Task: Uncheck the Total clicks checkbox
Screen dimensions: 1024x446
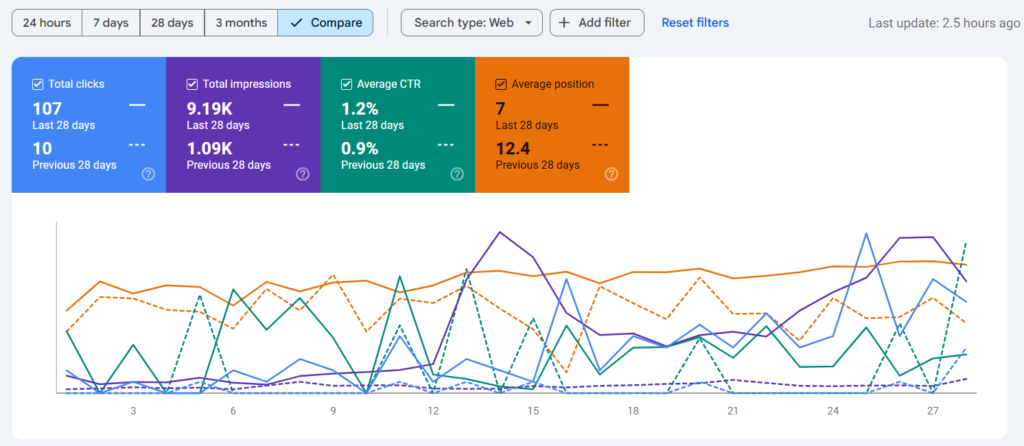Action: point(38,85)
